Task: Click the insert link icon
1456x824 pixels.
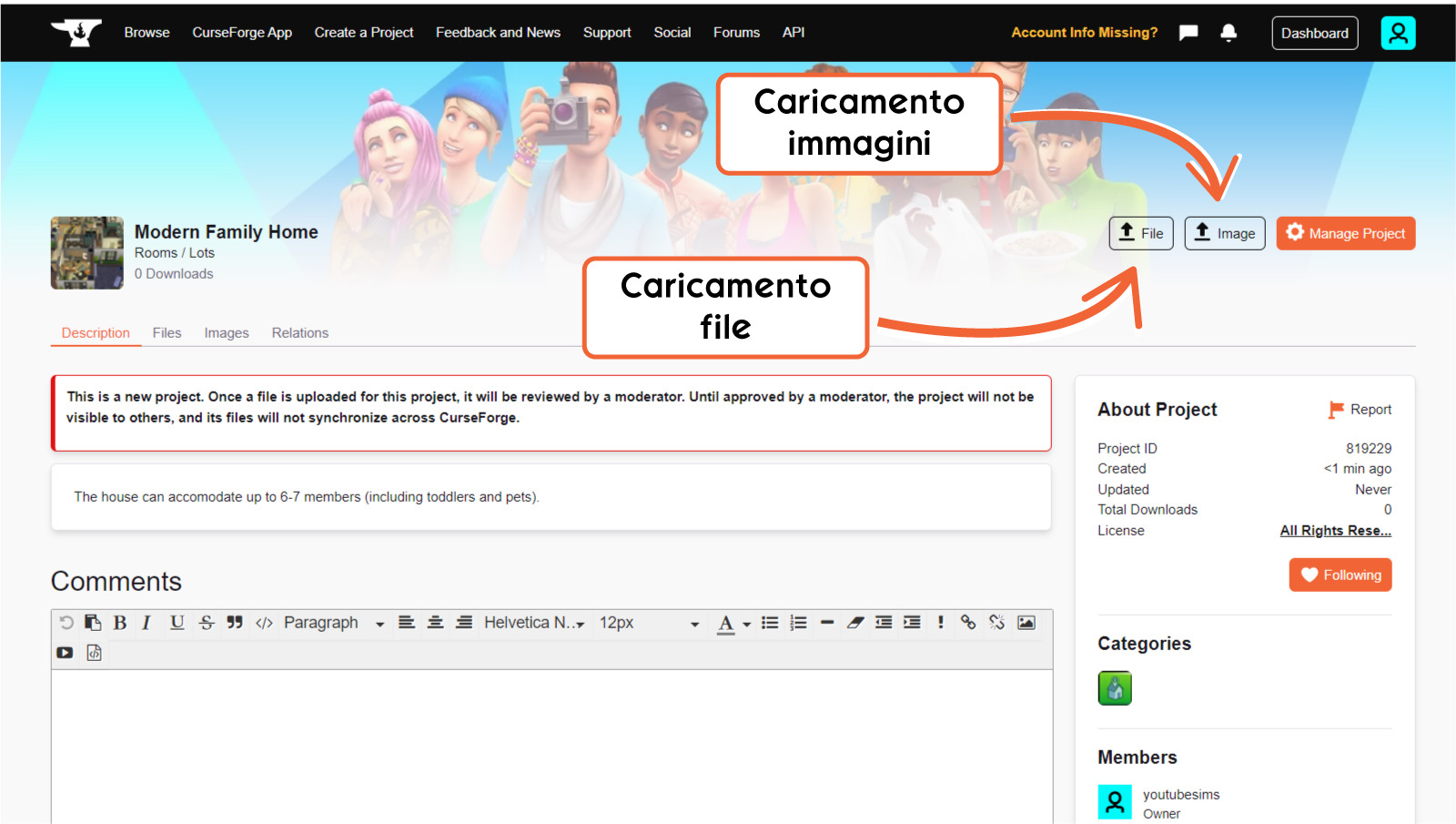Action: 968,623
